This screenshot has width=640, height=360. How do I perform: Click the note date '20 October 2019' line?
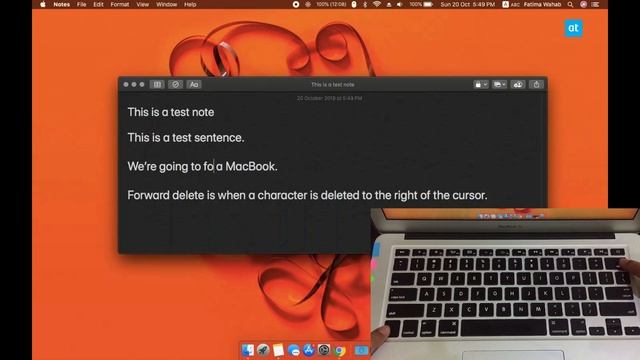tap(329, 98)
